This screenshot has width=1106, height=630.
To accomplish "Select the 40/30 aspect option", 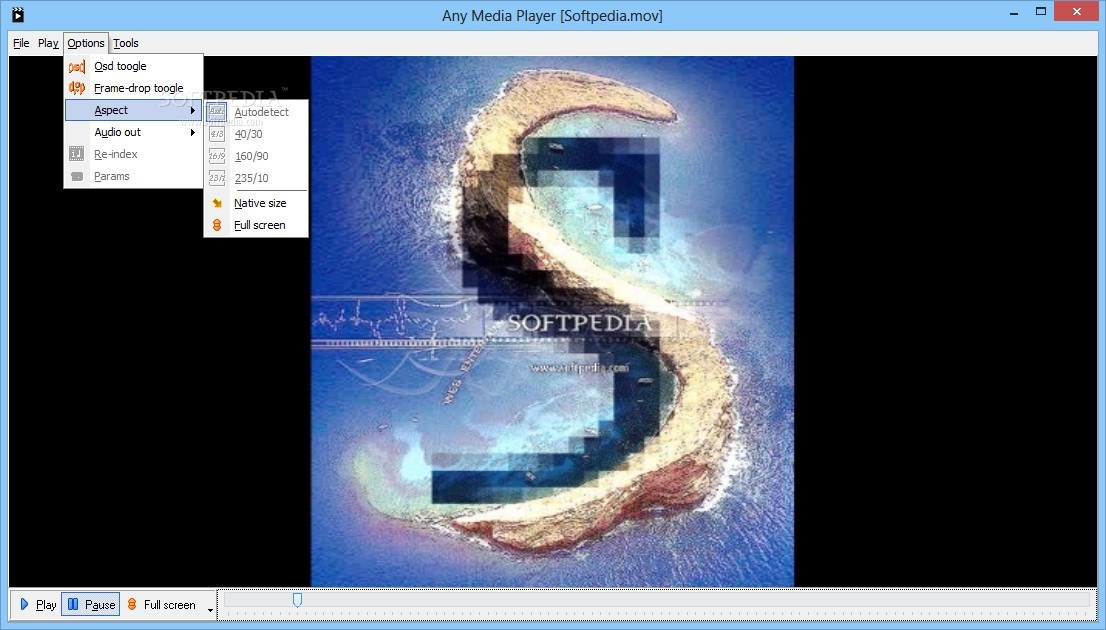I will pyautogui.click(x=257, y=134).
